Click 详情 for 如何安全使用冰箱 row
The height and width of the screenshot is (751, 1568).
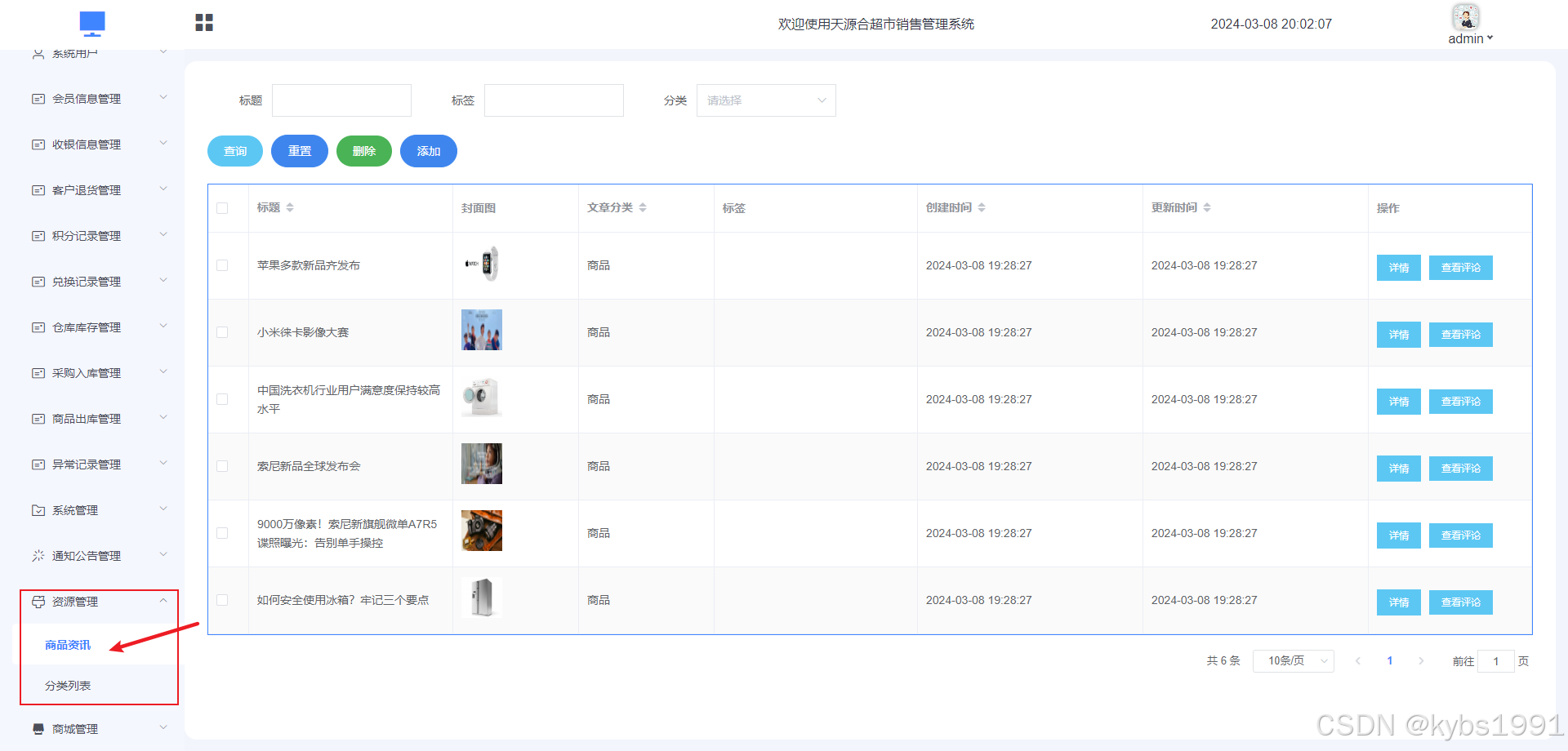pos(1399,602)
